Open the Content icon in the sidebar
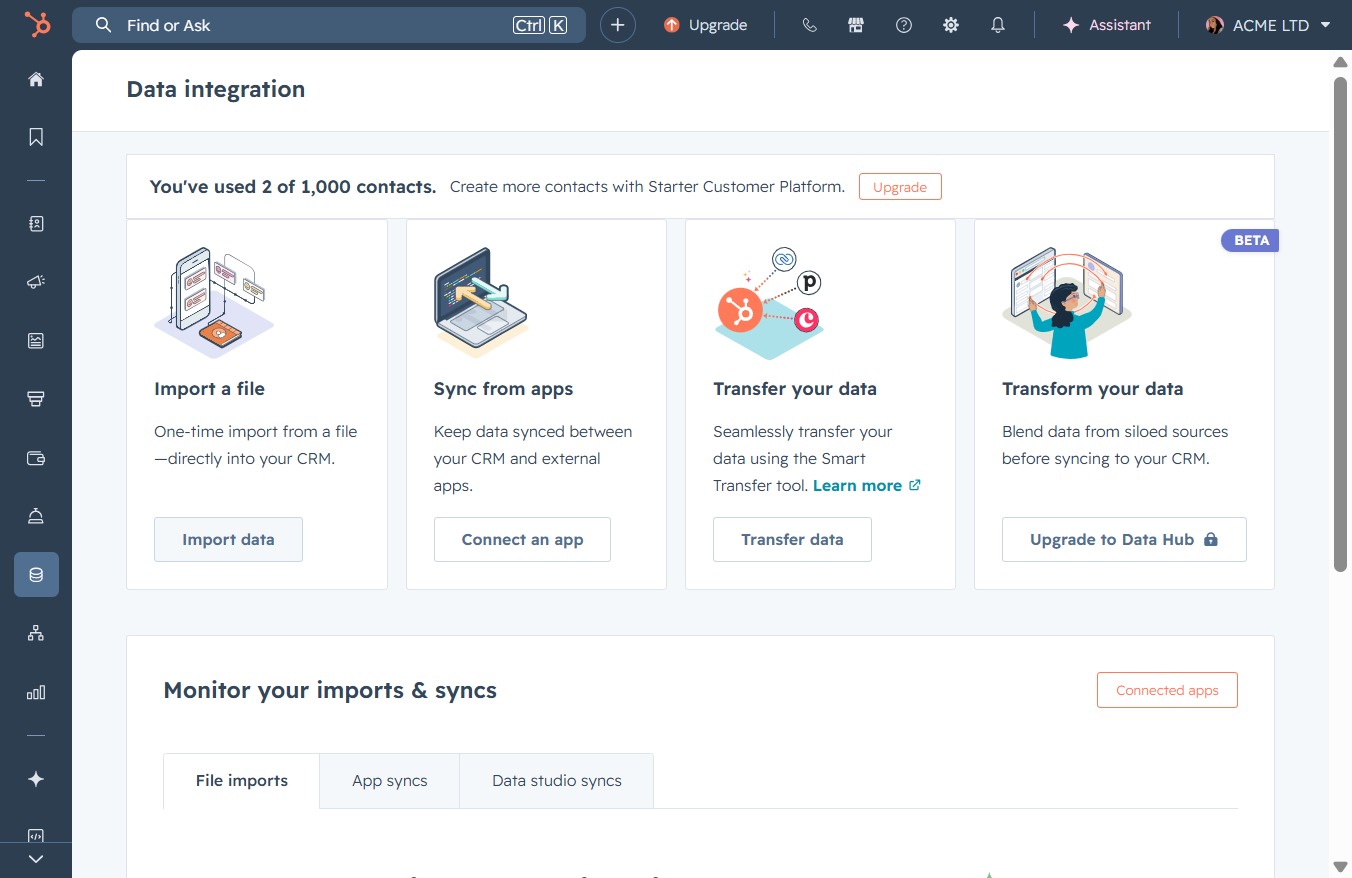 tap(36, 341)
